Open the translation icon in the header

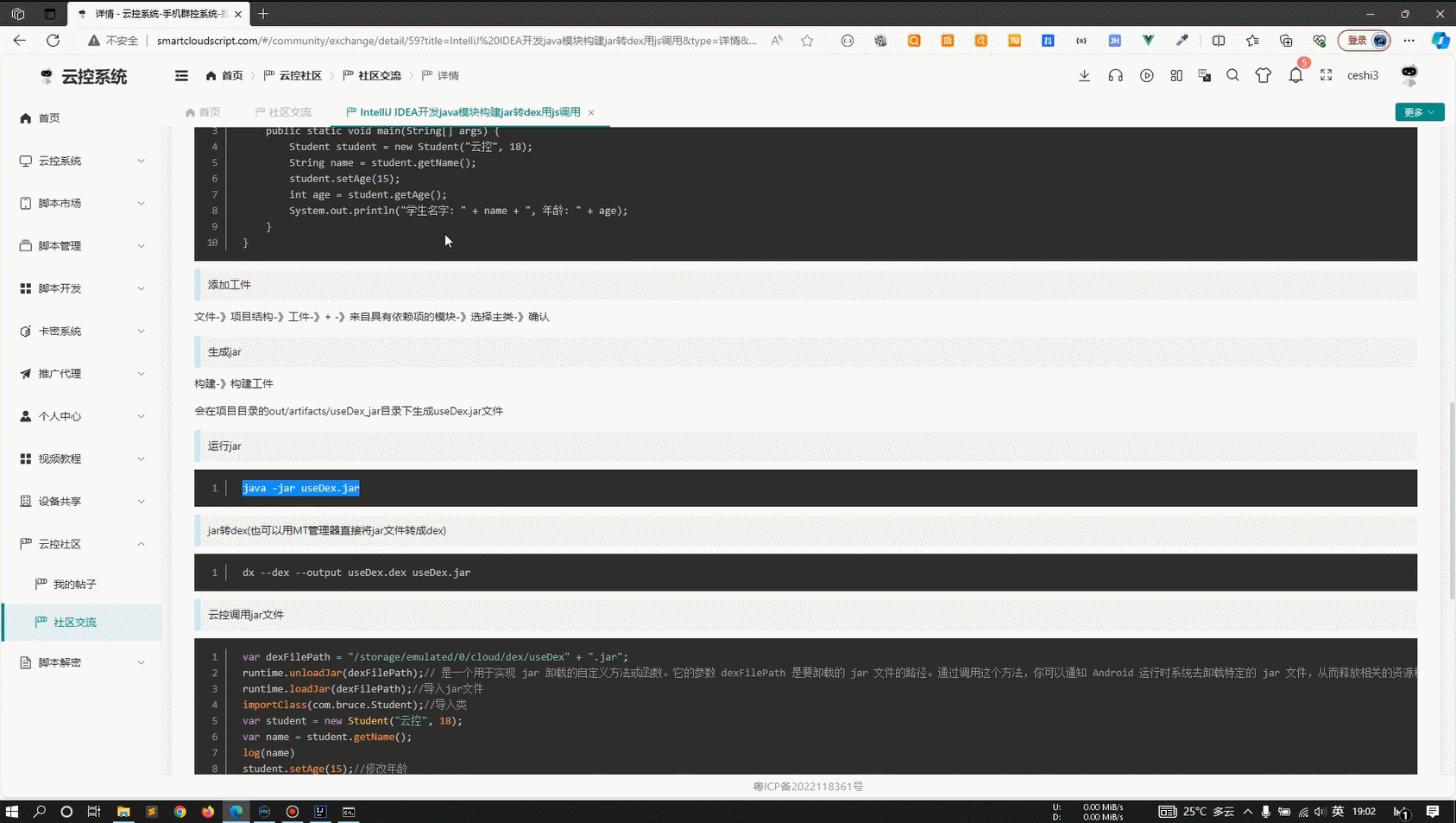(x=1204, y=76)
